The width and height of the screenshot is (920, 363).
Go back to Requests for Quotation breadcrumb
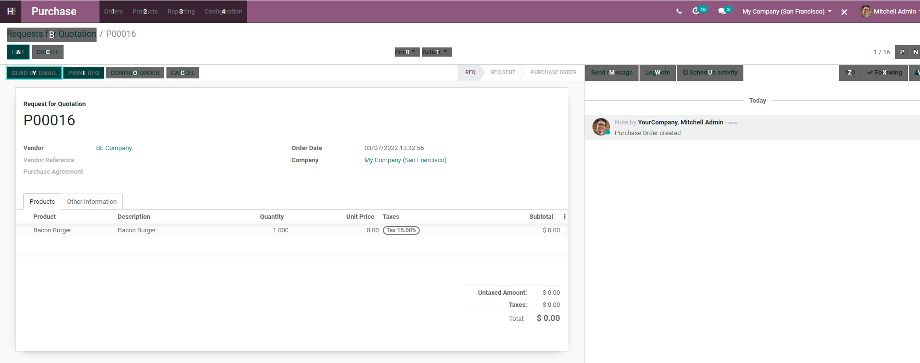coord(52,34)
